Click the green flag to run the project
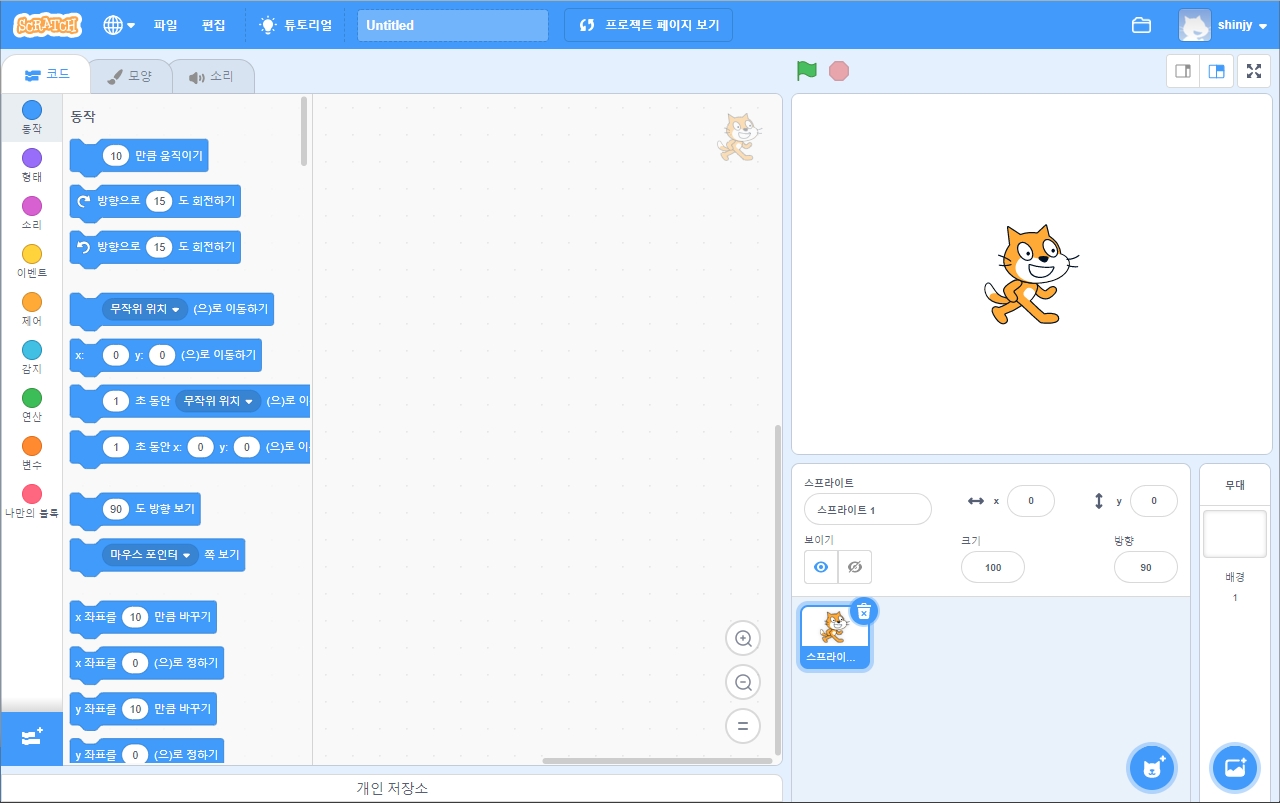Screen dimensions: 1280x803 pos(807,71)
